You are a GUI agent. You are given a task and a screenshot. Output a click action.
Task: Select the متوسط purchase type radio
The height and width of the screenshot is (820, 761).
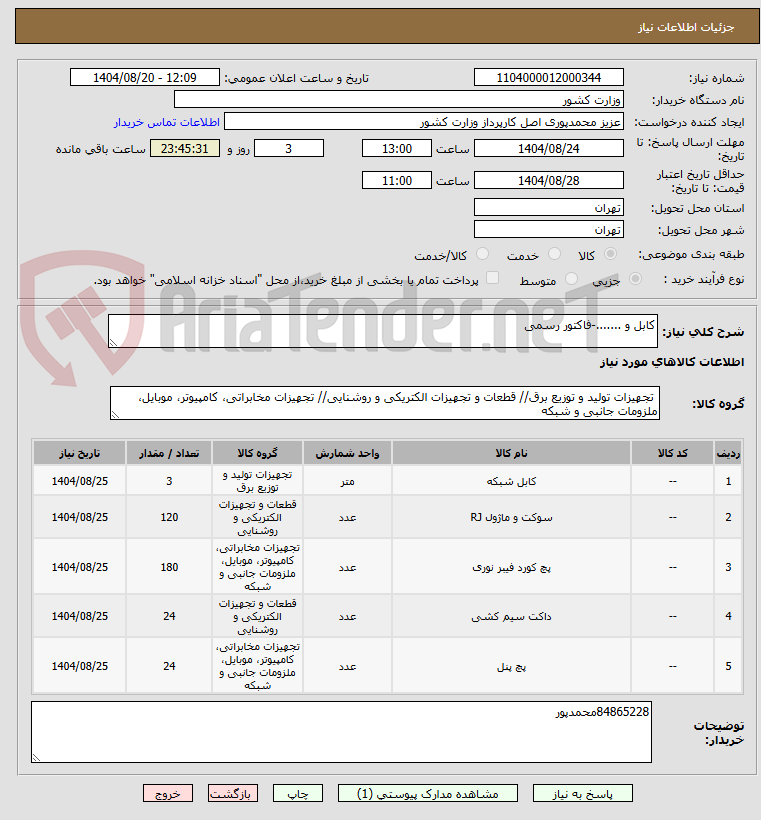coord(571,279)
